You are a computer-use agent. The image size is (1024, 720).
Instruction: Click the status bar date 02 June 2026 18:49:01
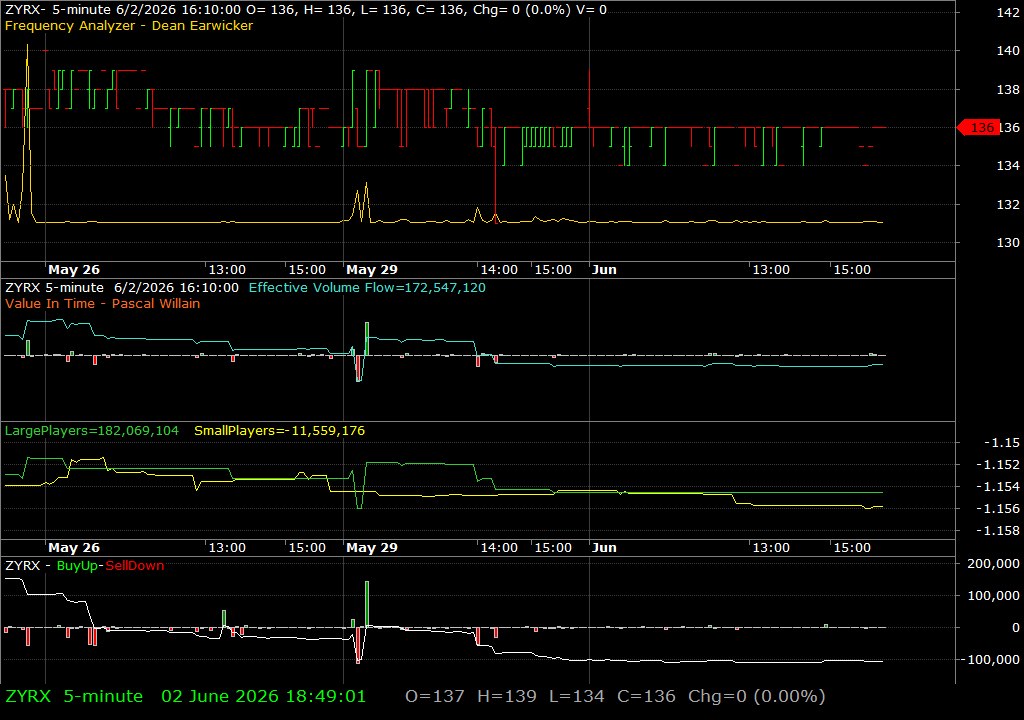(x=264, y=696)
